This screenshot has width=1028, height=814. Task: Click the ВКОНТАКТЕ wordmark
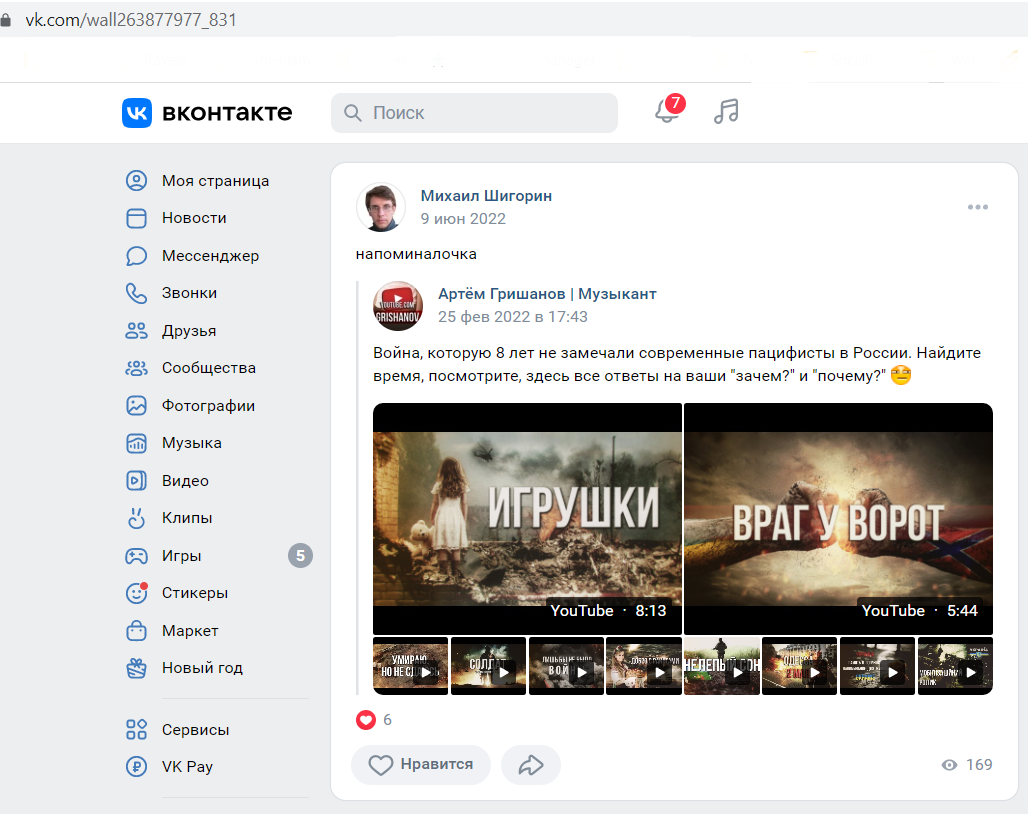pyautogui.click(x=227, y=113)
